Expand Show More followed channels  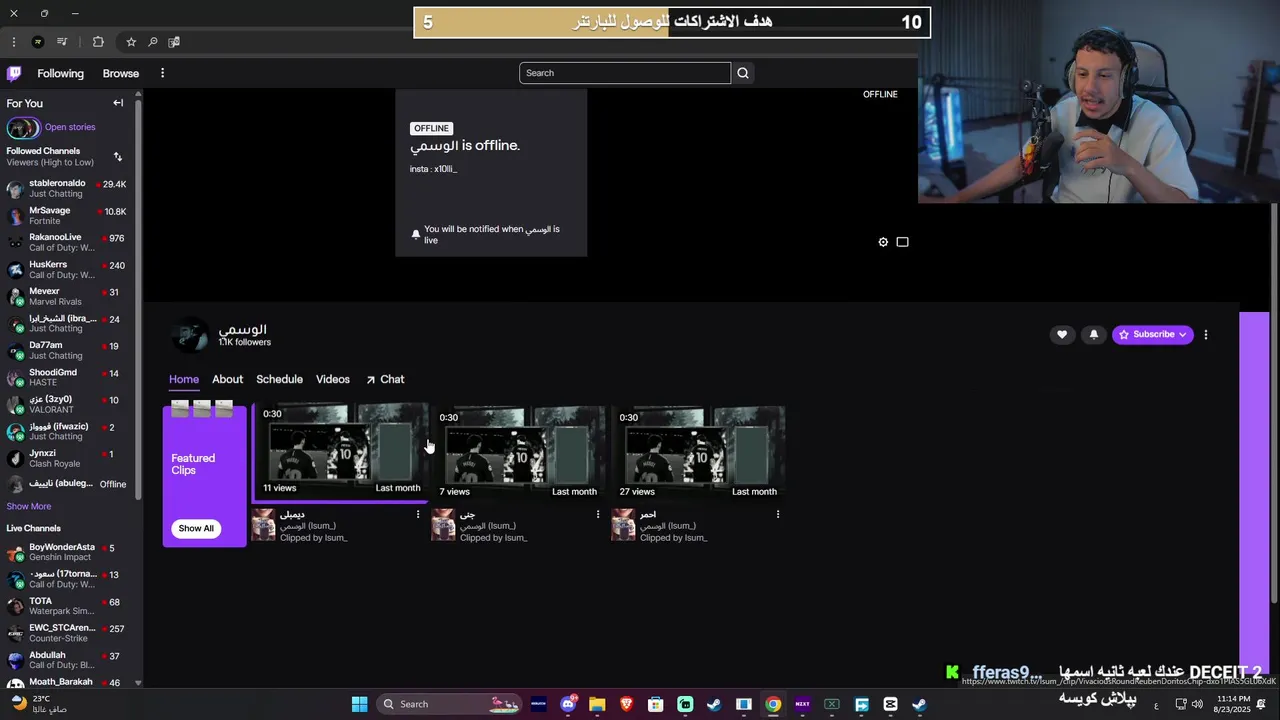[x=29, y=506]
